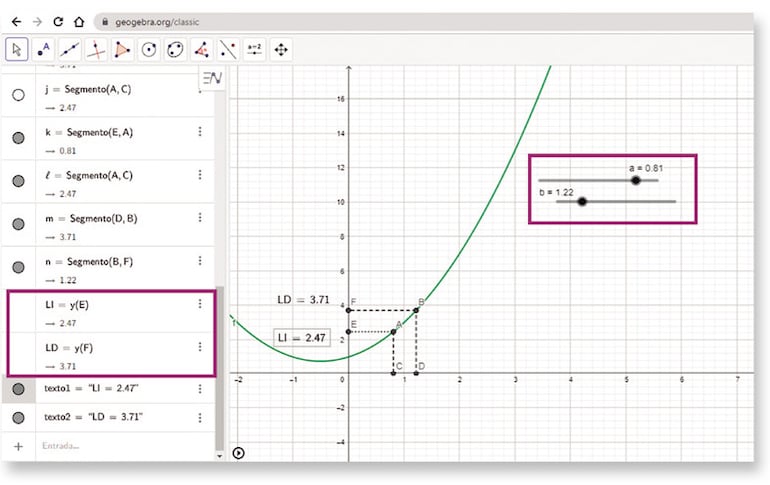Select point F on the y-axis
This screenshot has height=485, width=770.
349,310
